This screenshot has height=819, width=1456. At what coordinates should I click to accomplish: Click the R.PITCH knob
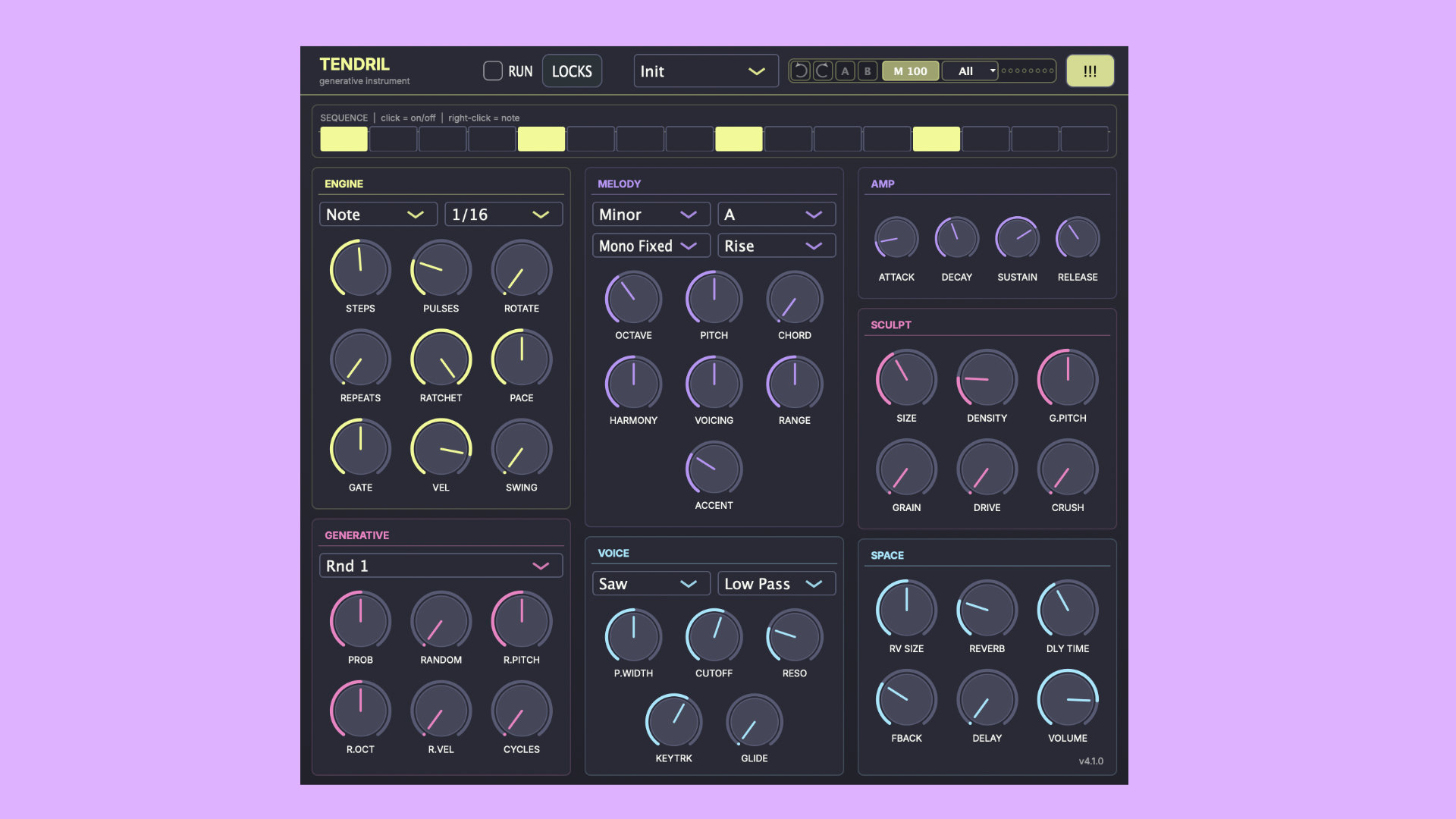click(x=522, y=620)
